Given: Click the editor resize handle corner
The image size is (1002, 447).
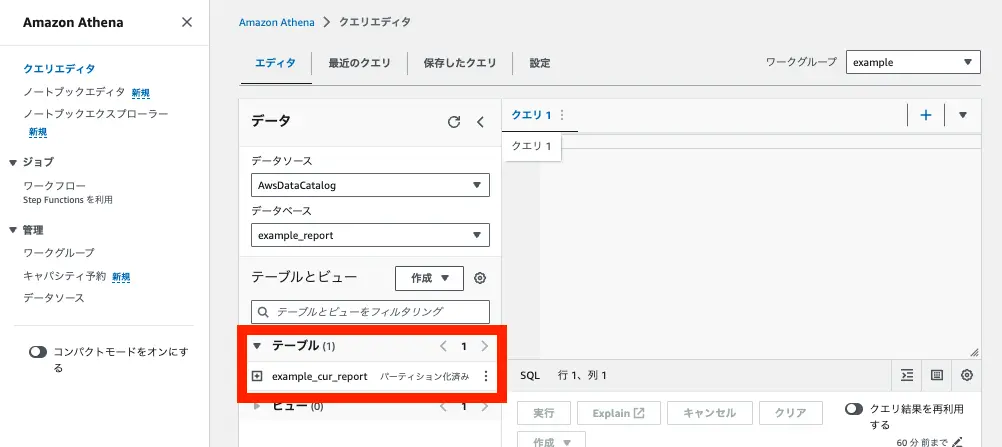Looking at the screenshot, I should 974,352.
